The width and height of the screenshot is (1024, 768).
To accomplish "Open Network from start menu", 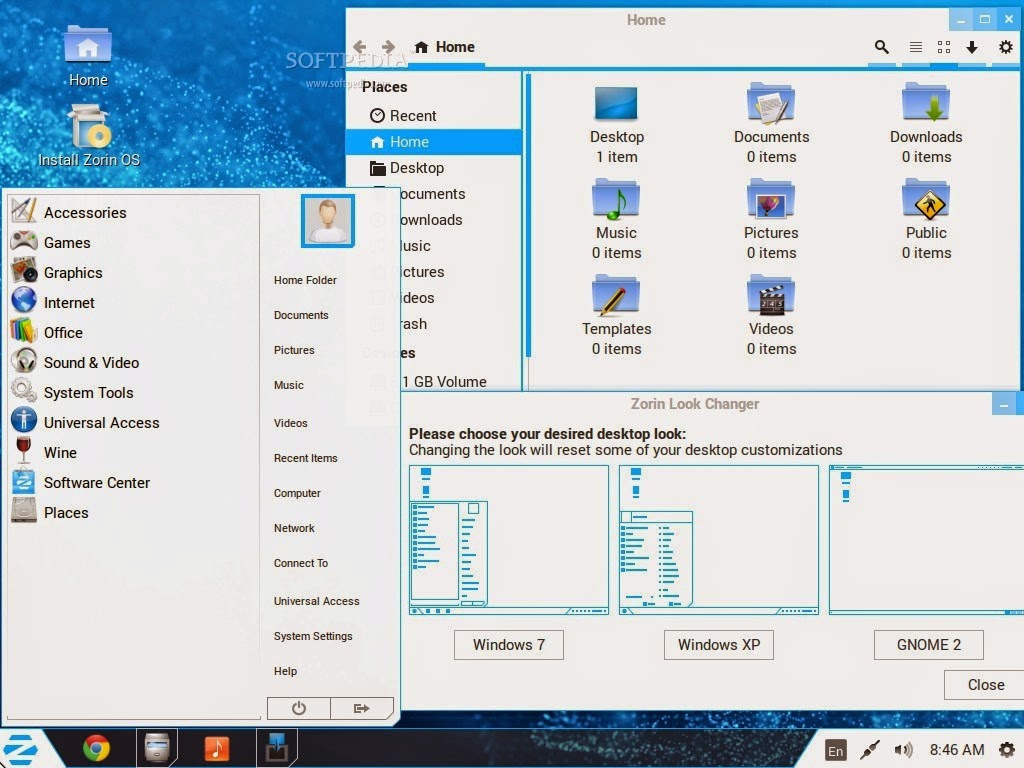I will coord(294,528).
